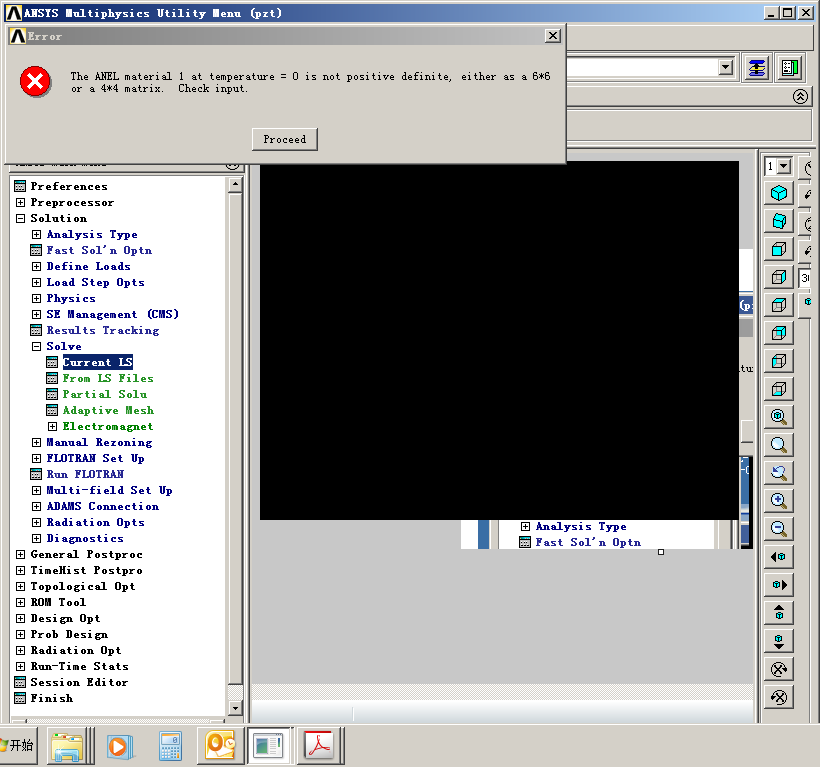Close the Error dialog with its X button
Viewport: 820px width, 767px height.
click(553, 36)
